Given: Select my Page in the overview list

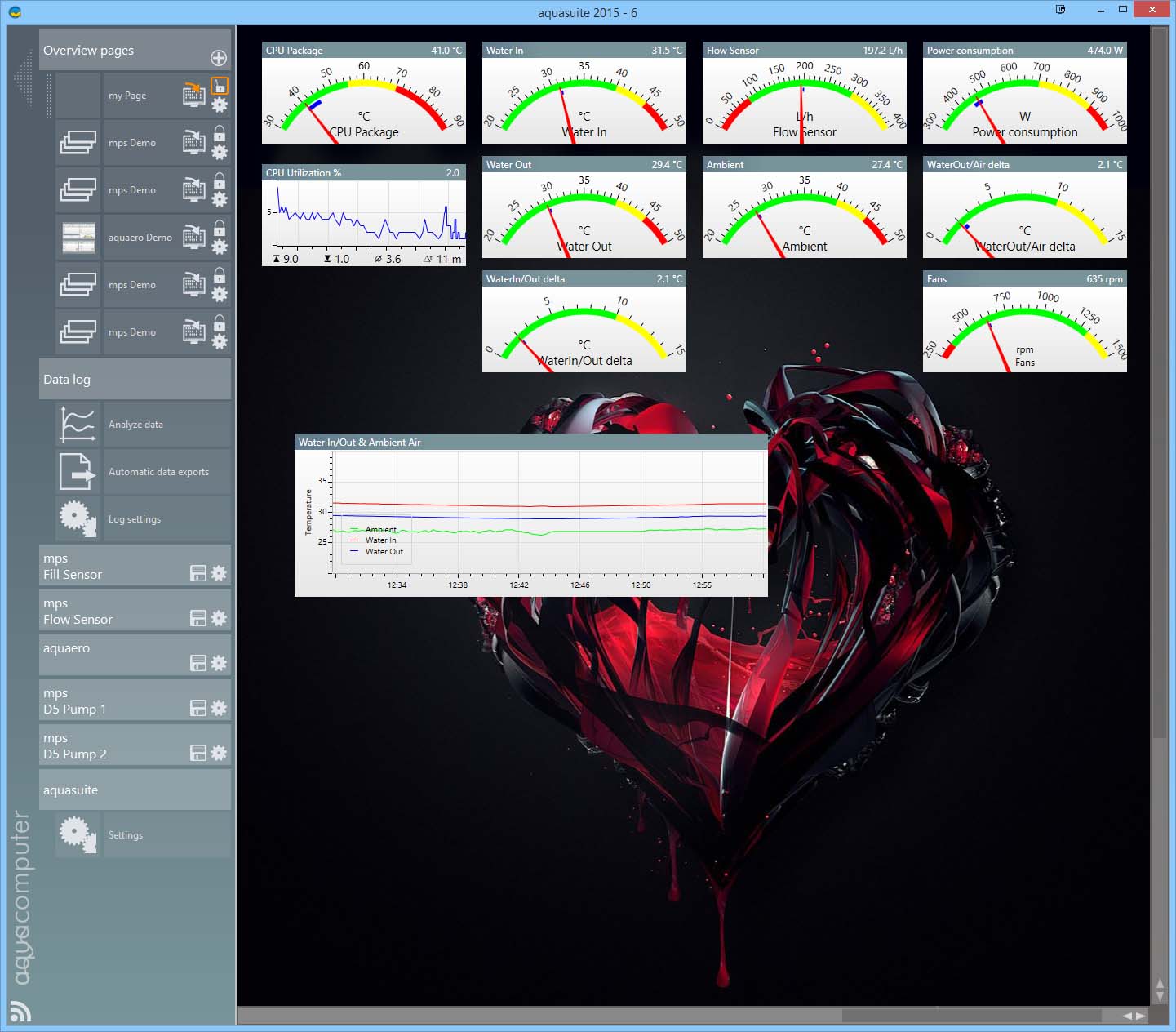Looking at the screenshot, I should [x=127, y=96].
